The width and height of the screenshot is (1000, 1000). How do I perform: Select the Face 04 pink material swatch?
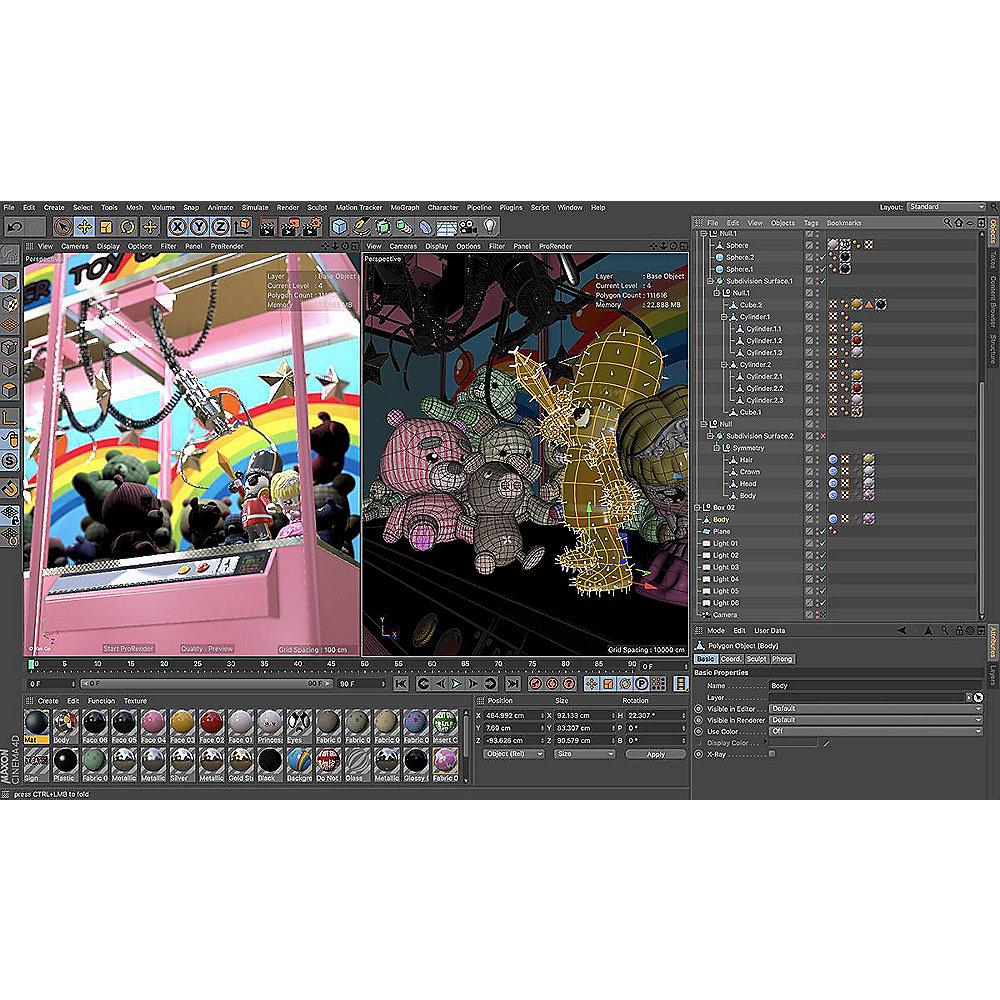[153, 722]
